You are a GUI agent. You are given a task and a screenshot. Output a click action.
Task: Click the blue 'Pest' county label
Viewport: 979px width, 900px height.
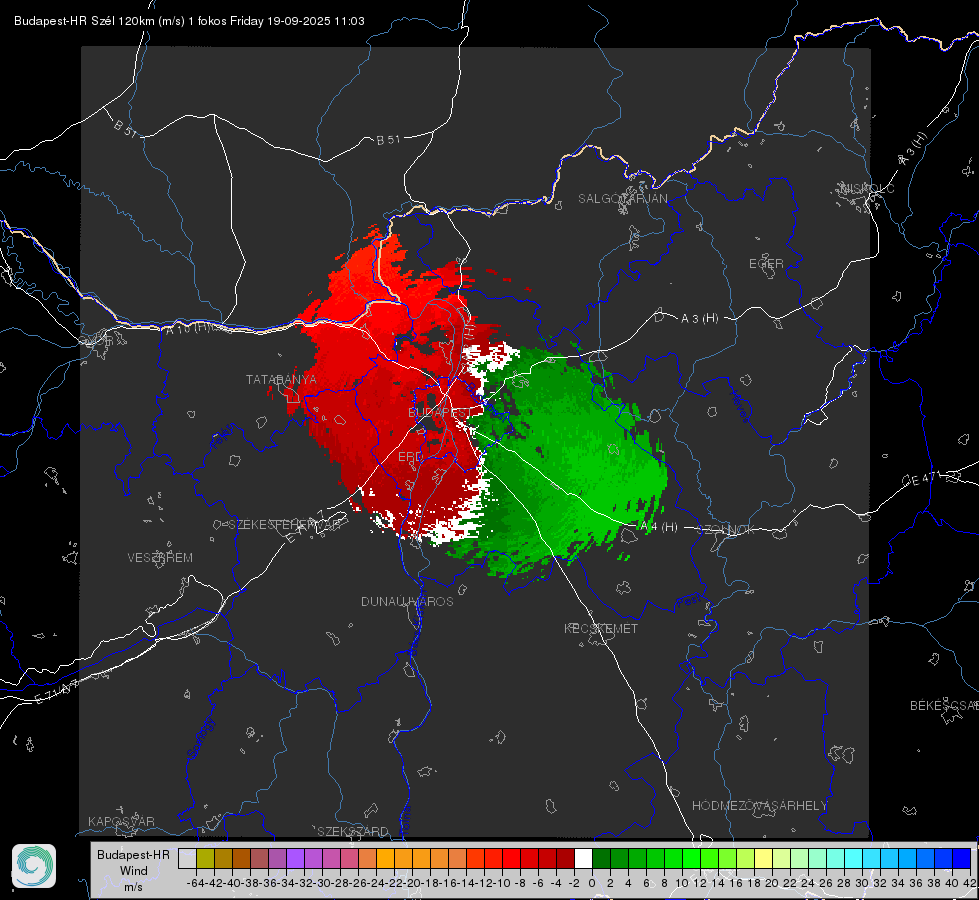(688, 602)
